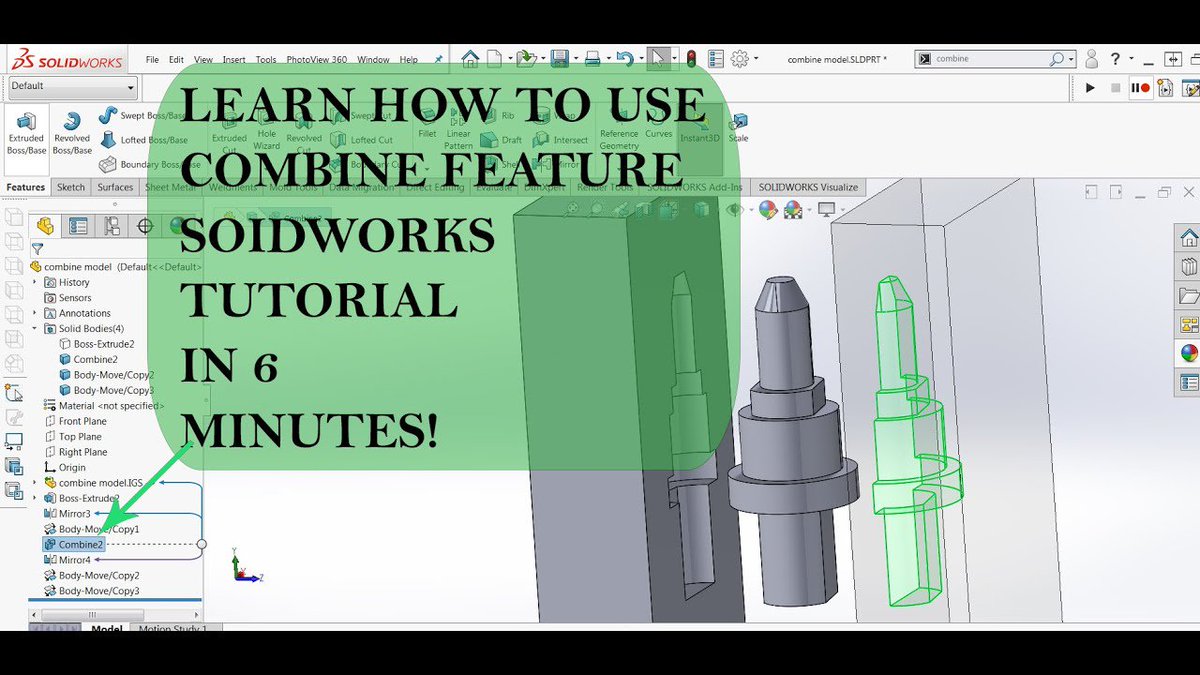Open the PropertyManager tab icon
1200x675 pixels.
coord(78,226)
